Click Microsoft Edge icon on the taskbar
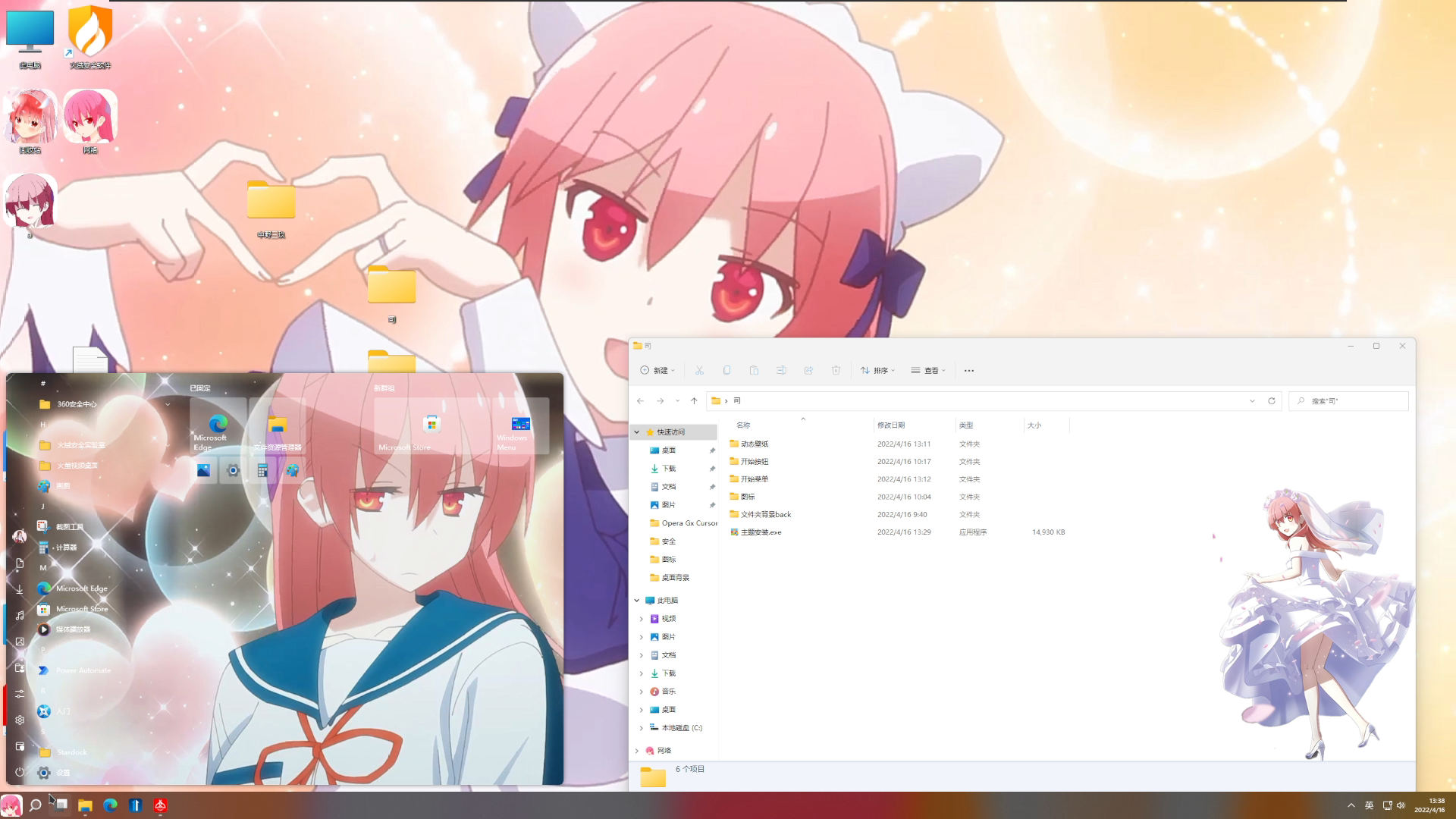The image size is (1456, 819). click(x=111, y=805)
